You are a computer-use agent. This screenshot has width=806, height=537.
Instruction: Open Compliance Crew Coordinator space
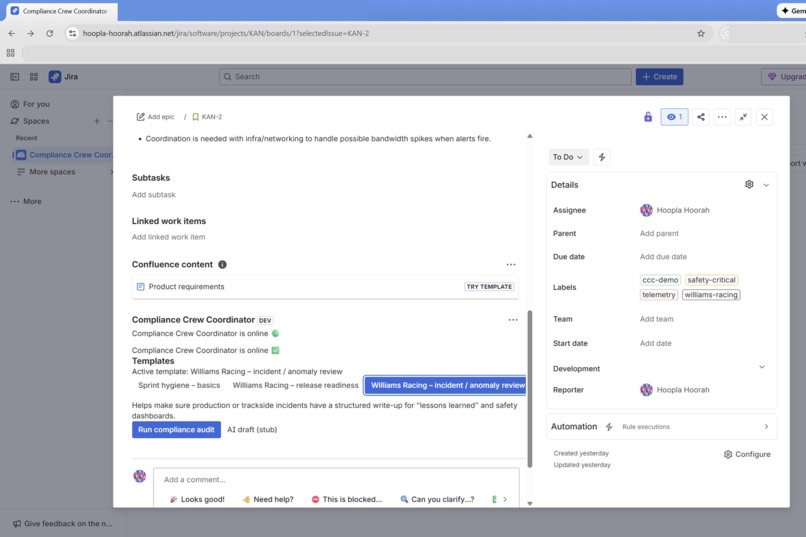64,155
